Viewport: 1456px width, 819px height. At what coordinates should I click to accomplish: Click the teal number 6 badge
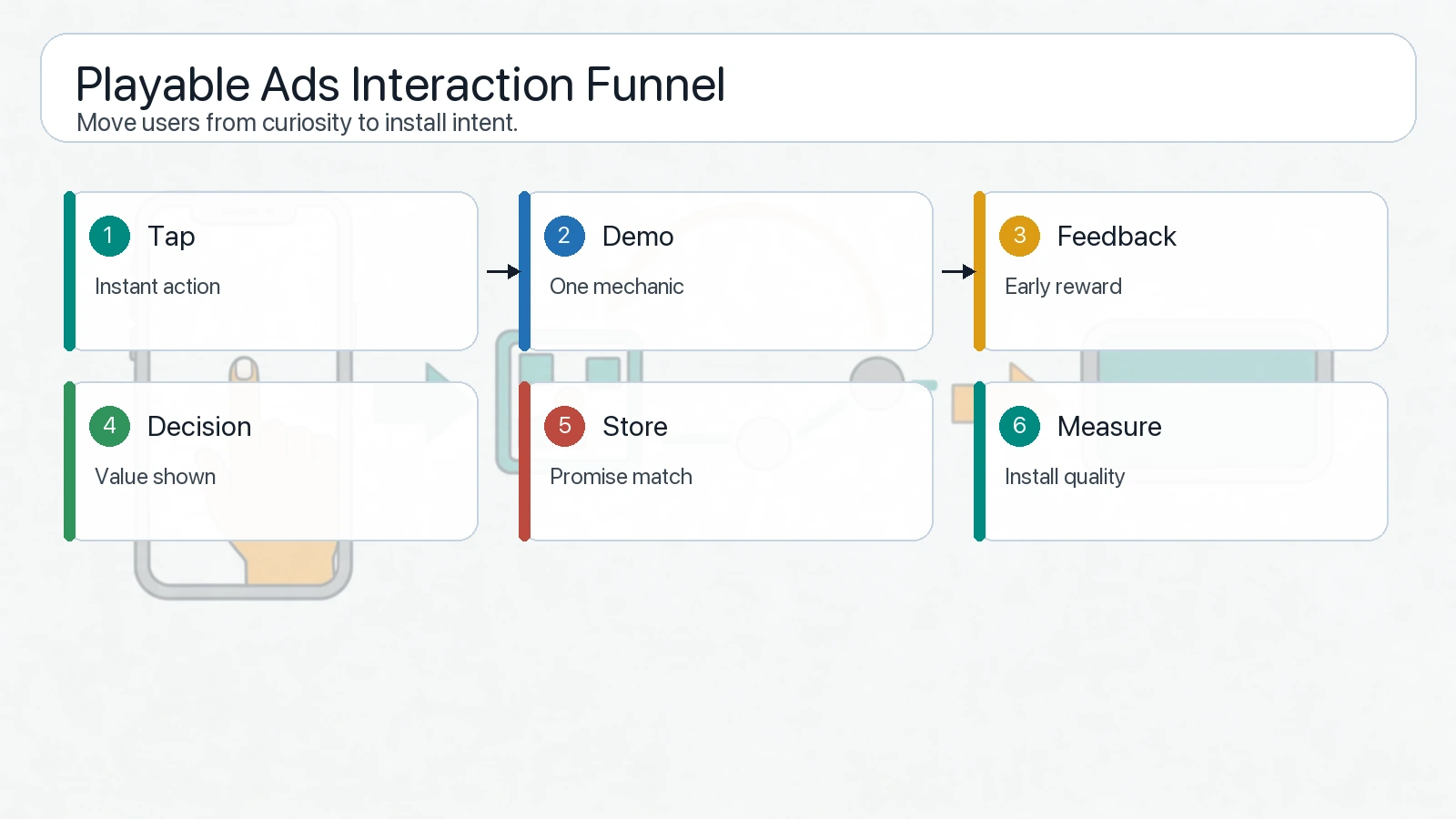pyautogui.click(x=1019, y=427)
